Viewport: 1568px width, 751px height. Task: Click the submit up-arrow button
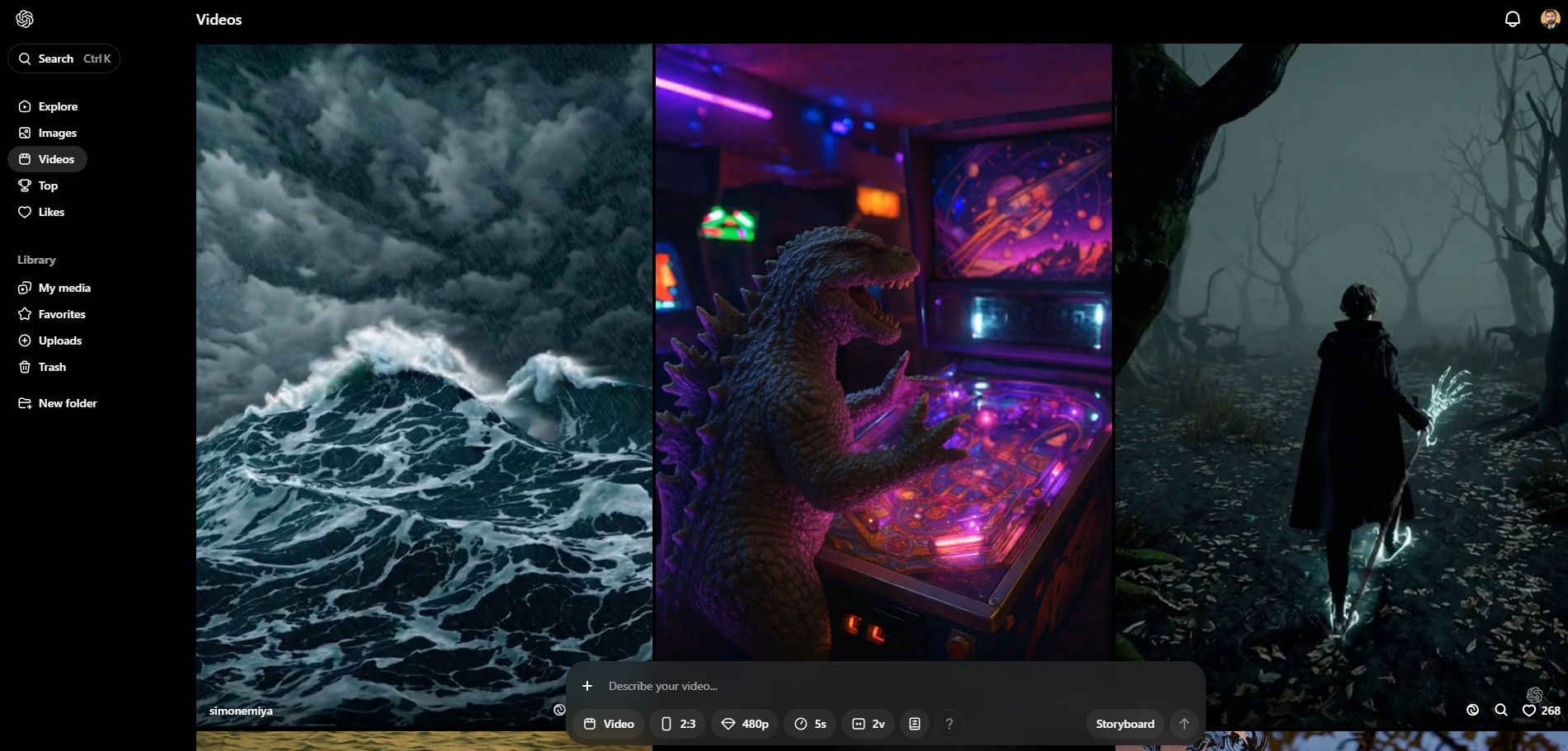click(x=1184, y=724)
